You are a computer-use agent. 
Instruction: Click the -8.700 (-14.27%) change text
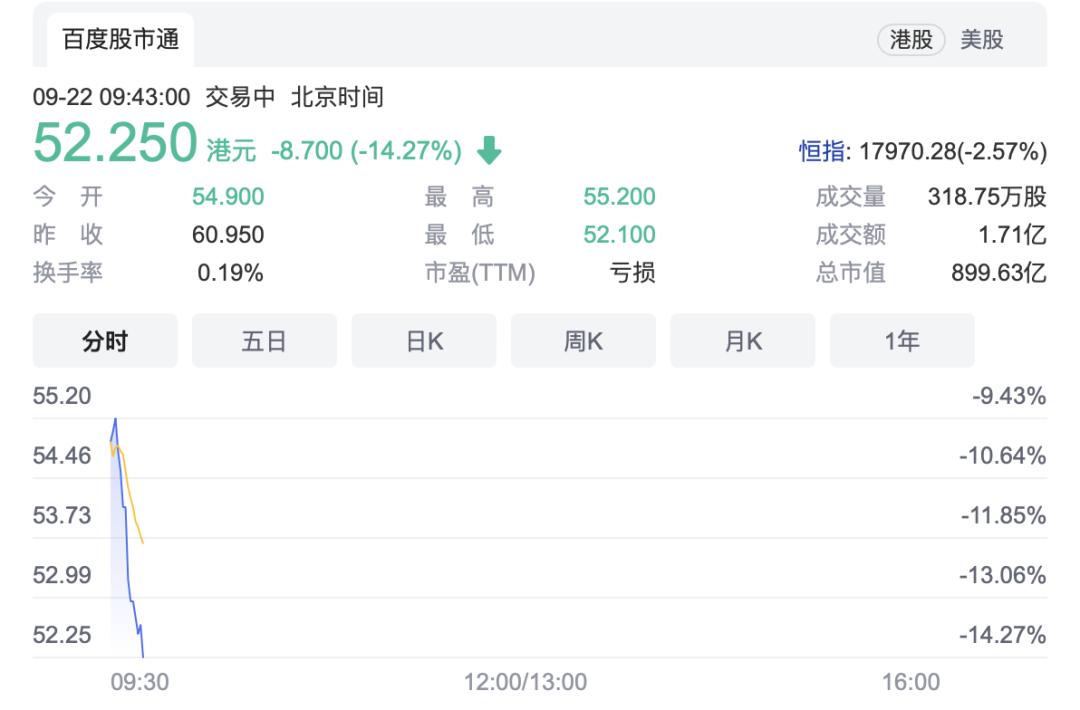[366, 152]
